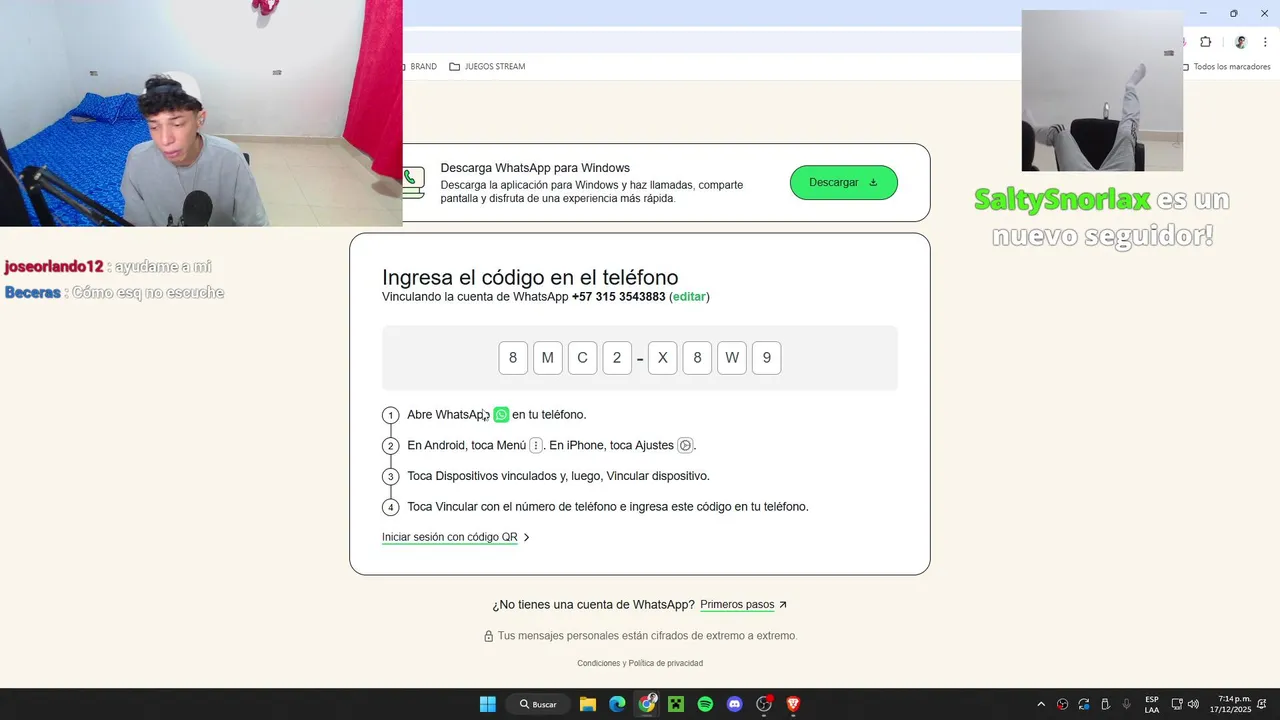Image resolution: width=1280 pixels, height=720 pixels.
Task: Click the Ajustes gear icon in step 2
Action: point(685,445)
